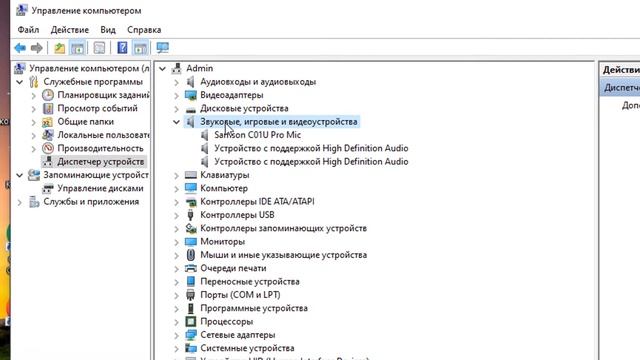Click the Порты (COM и LPT) icon
This screenshot has width=640, height=360.
click(190, 295)
